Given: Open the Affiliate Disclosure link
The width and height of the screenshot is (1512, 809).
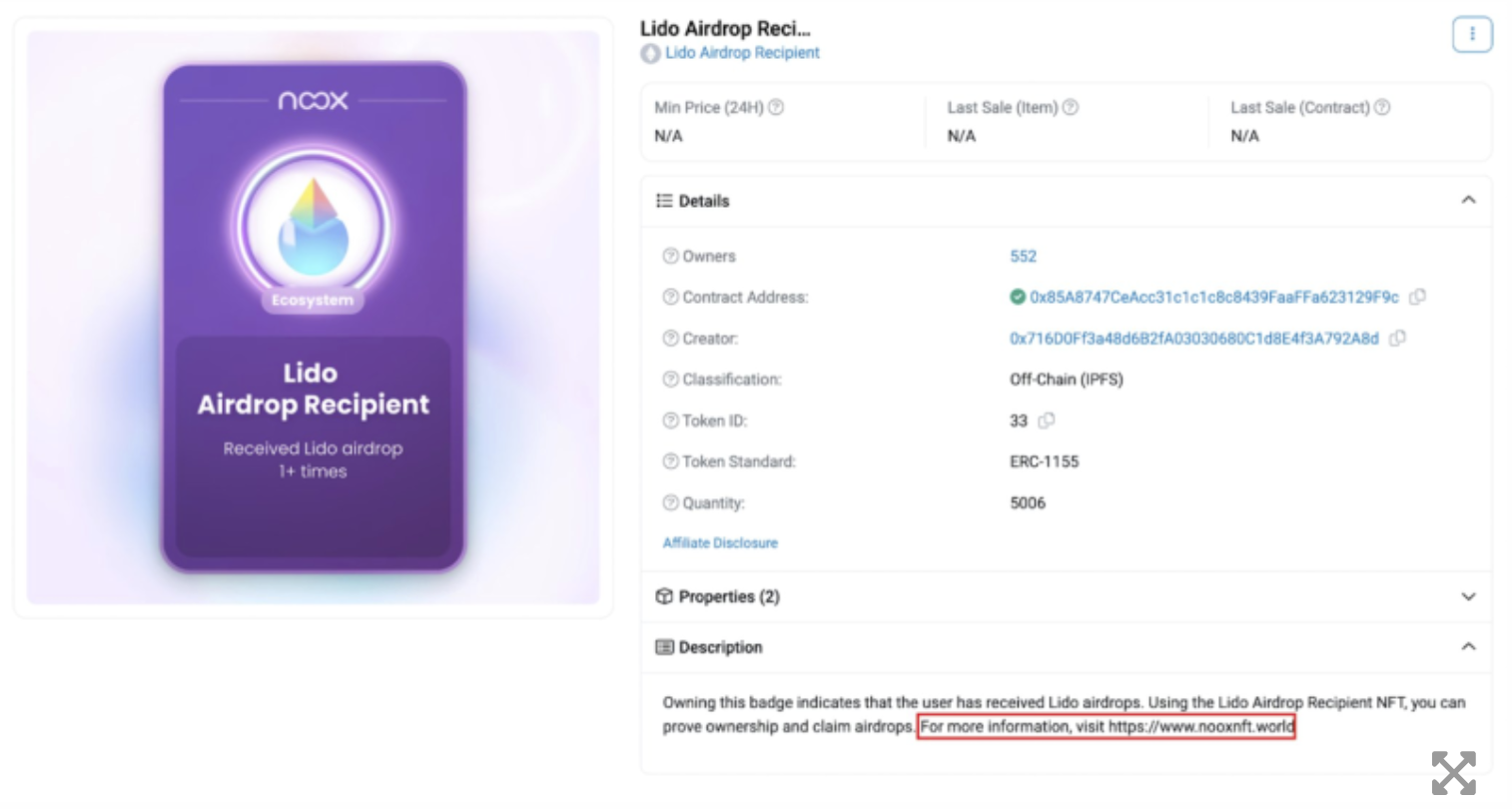Looking at the screenshot, I should click(x=720, y=543).
